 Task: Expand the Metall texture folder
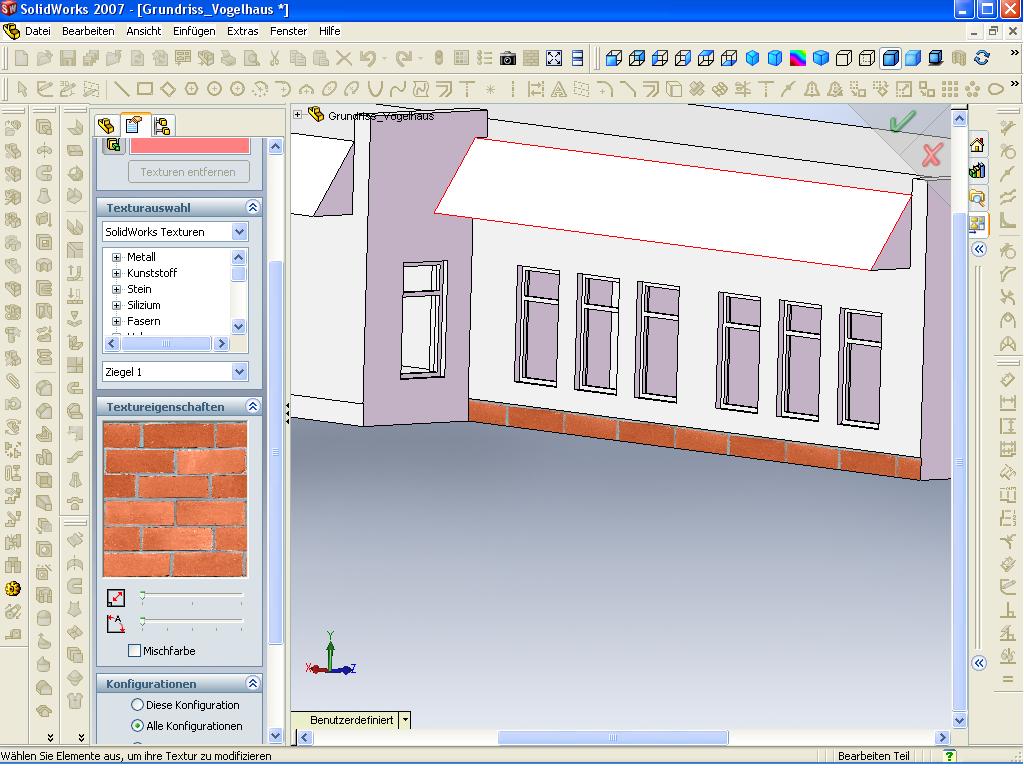116,257
